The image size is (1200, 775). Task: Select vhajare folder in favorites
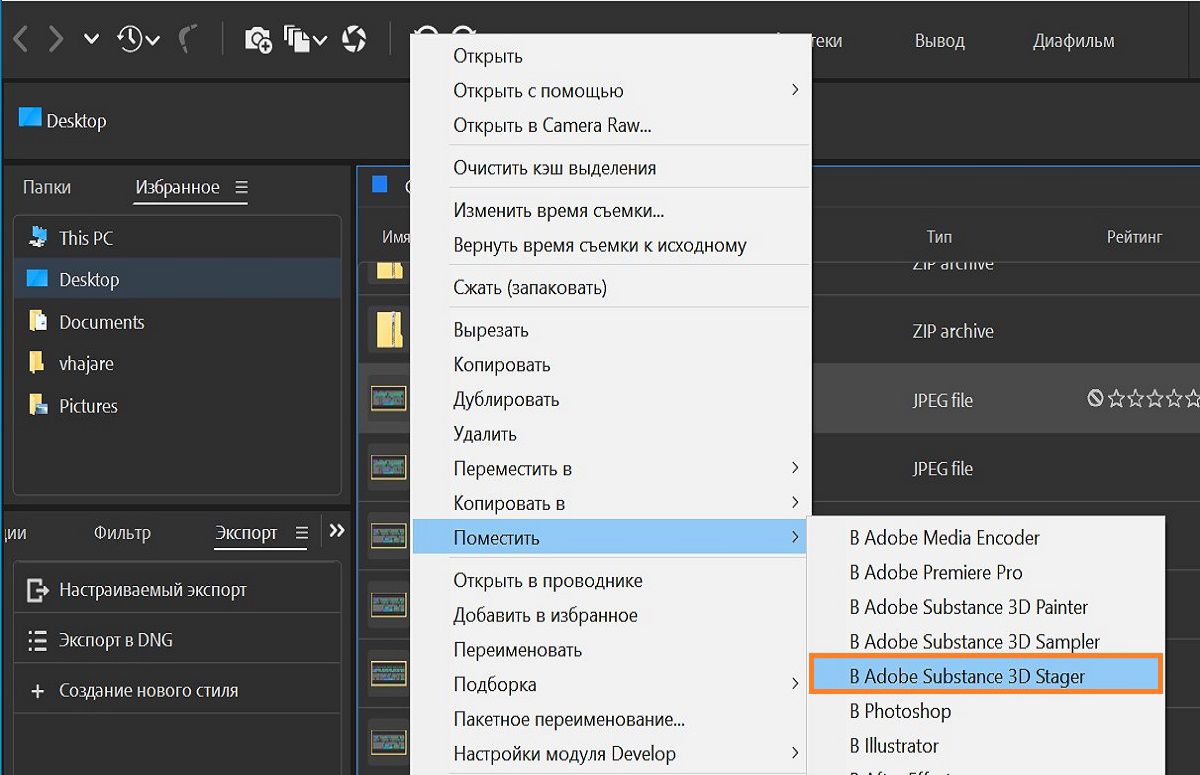pos(177,364)
